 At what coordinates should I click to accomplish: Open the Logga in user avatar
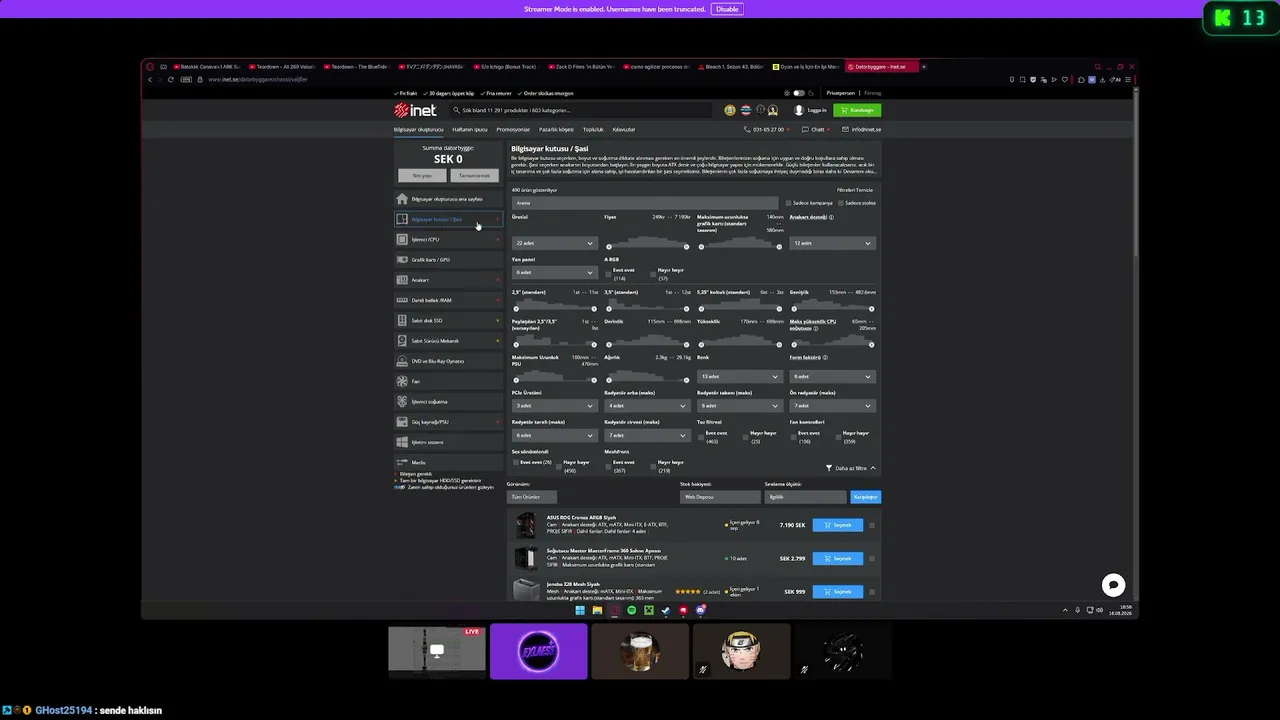[x=799, y=110]
